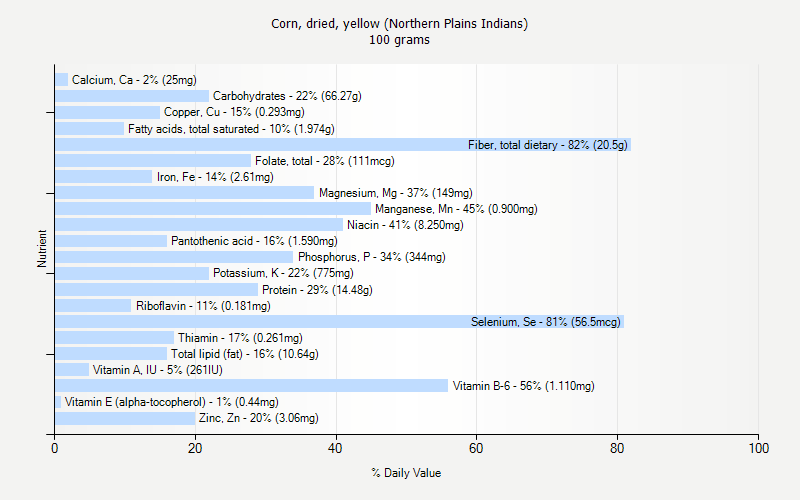
Task: Click the 100 tick label on x-axis
Action: click(758, 449)
